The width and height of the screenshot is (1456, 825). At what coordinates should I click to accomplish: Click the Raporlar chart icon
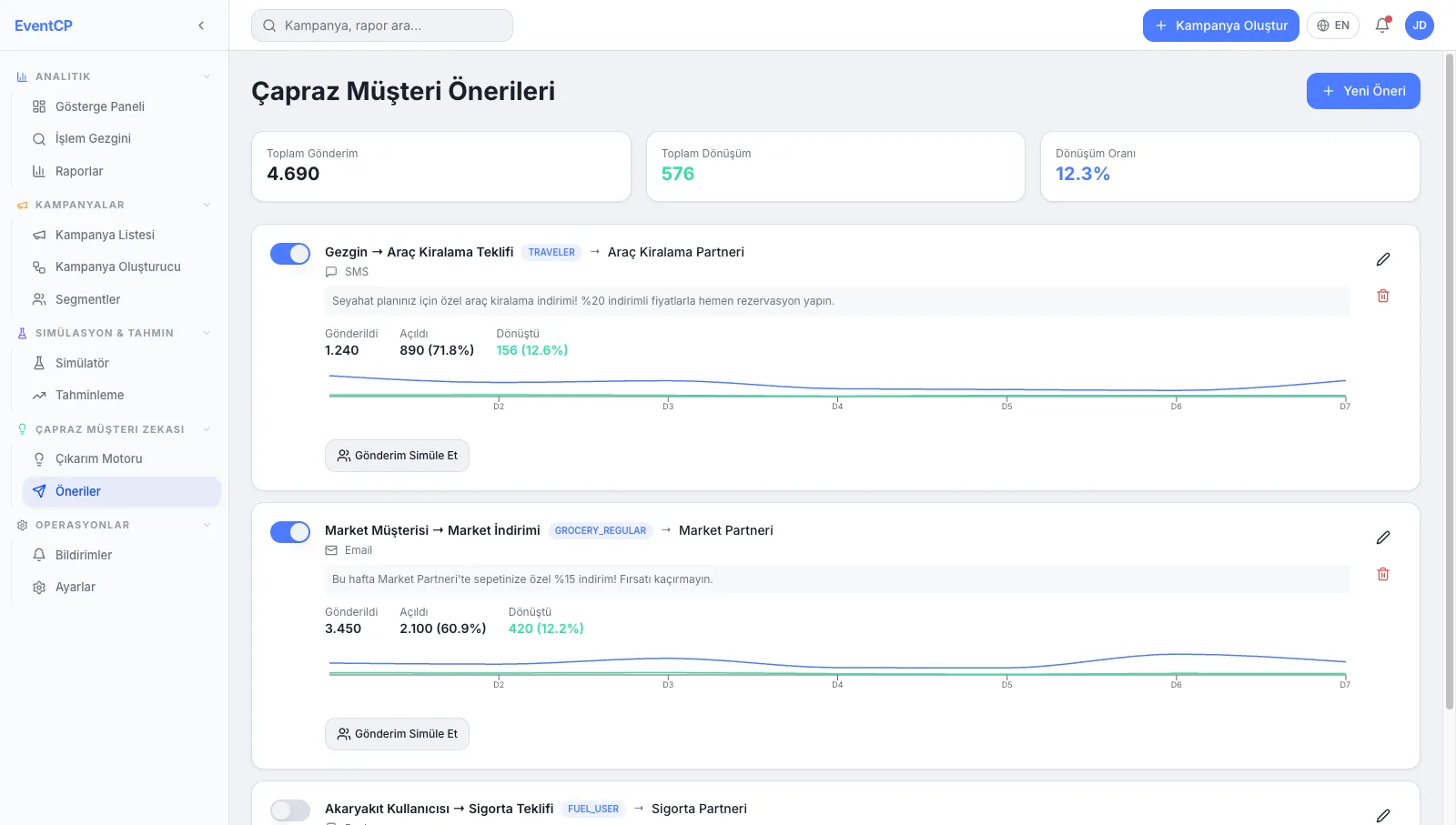click(x=39, y=171)
